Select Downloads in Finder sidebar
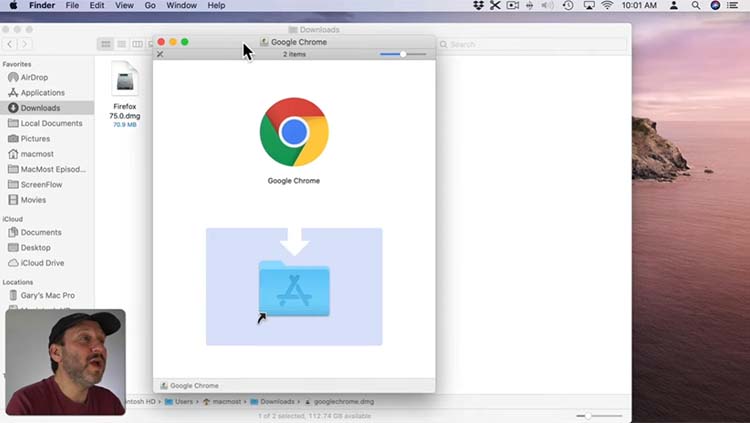This screenshot has width=750, height=423. (47, 108)
